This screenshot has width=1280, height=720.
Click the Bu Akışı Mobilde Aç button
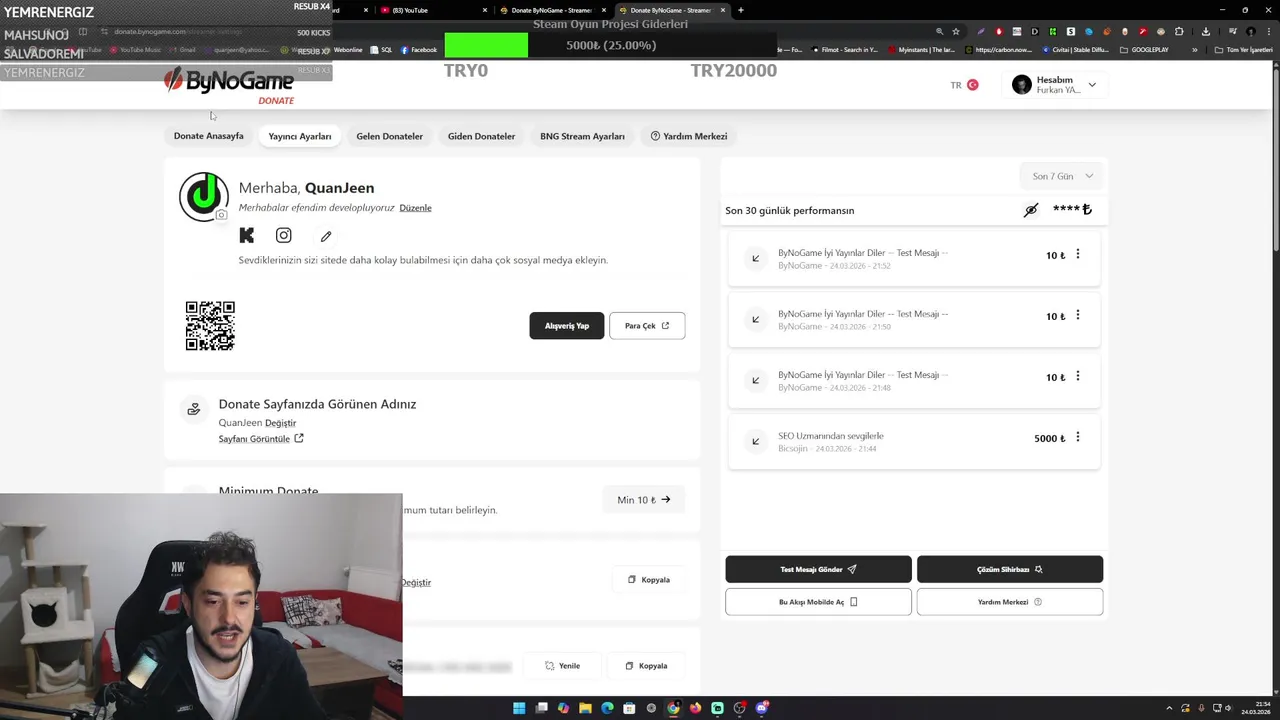818,602
